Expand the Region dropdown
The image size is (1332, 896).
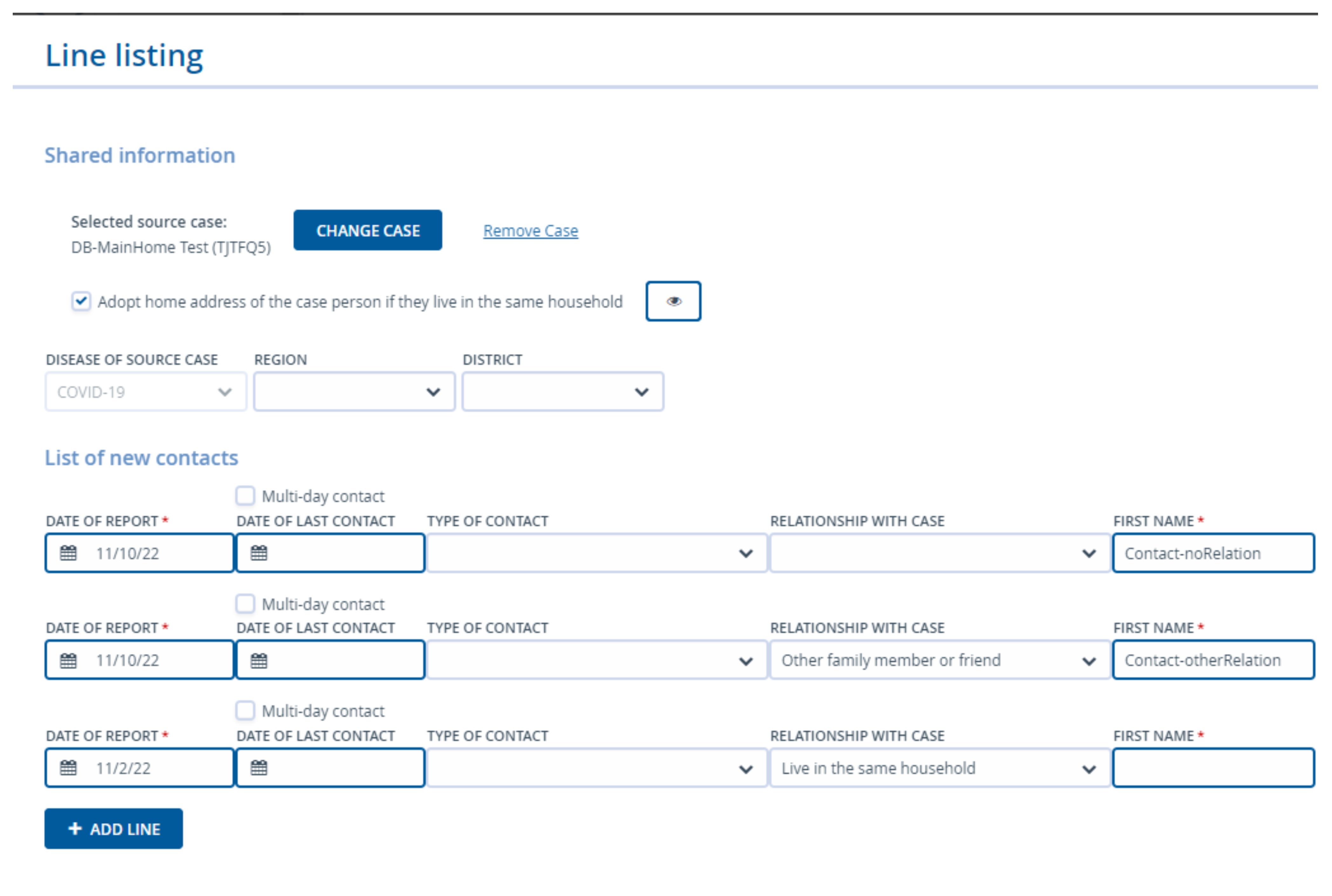354,392
